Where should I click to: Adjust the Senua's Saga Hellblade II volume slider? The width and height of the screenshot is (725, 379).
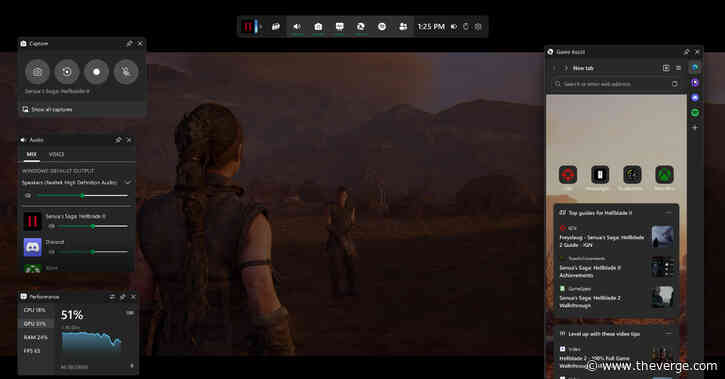point(92,226)
